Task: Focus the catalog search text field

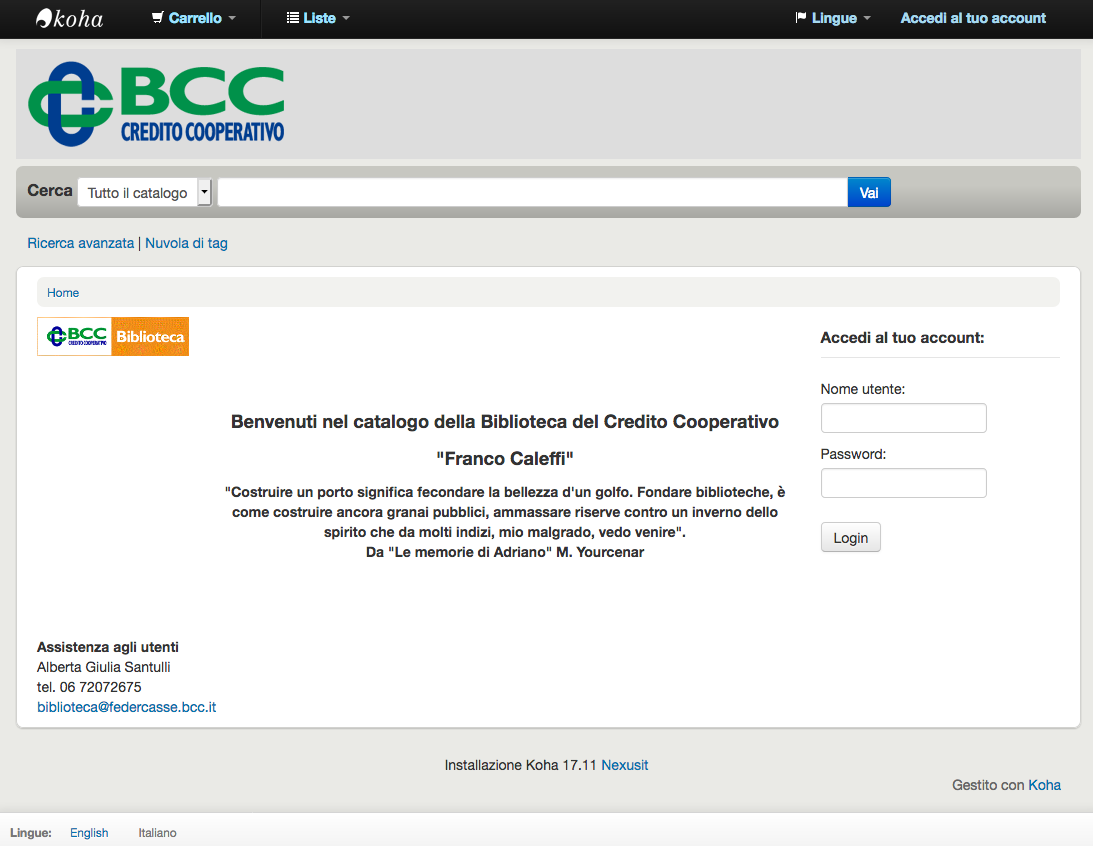Action: click(533, 192)
